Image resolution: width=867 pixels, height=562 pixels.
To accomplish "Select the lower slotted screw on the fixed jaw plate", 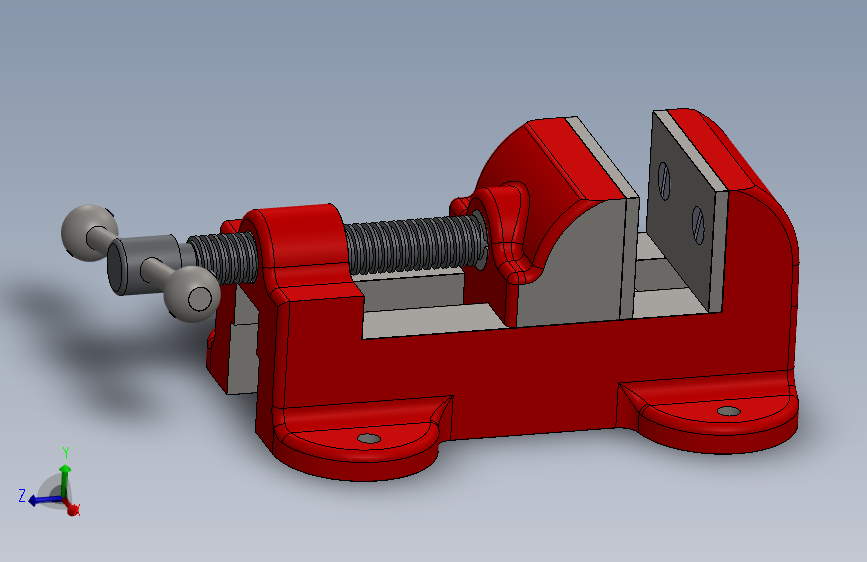I will [698, 225].
